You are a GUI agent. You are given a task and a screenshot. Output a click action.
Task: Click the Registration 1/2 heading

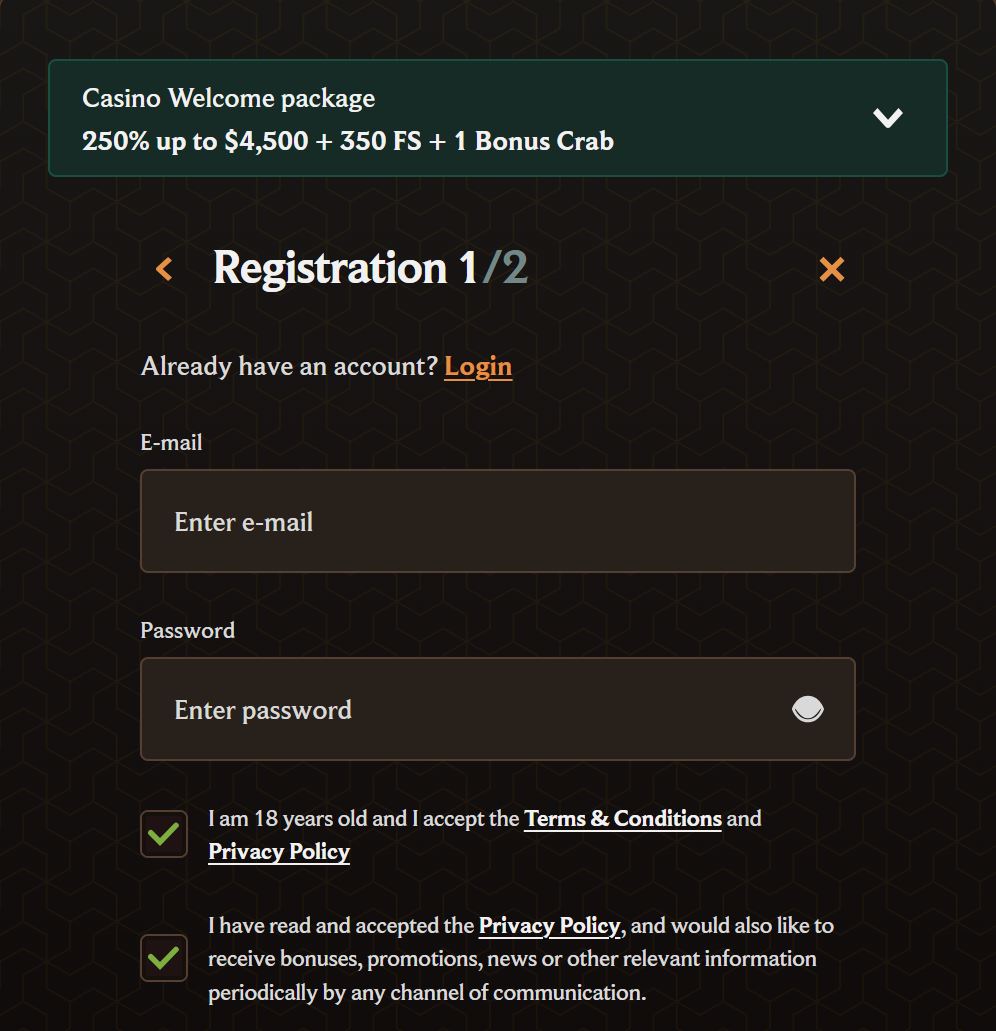[x=369, y=268]
